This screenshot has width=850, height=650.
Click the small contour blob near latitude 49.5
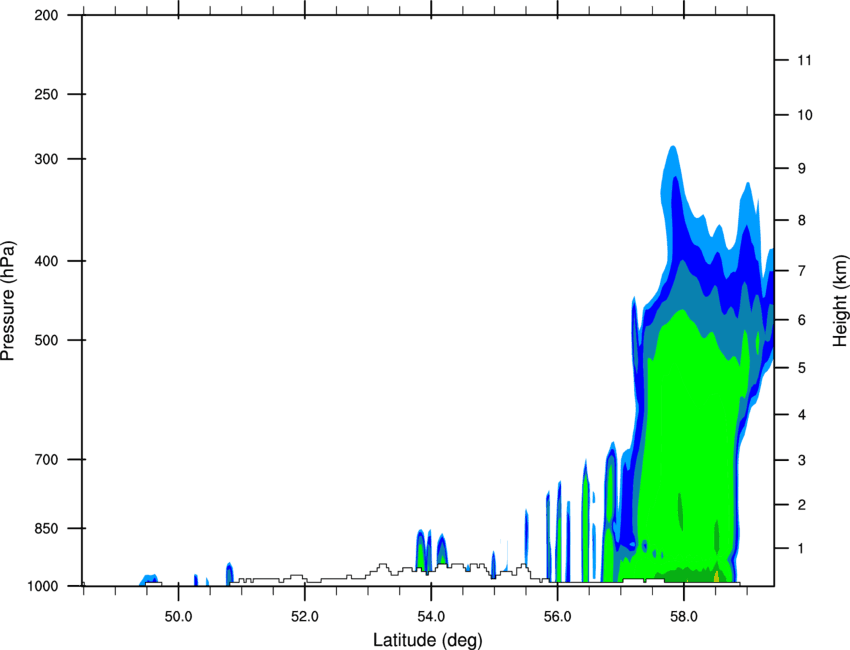[x=150, y=579]
